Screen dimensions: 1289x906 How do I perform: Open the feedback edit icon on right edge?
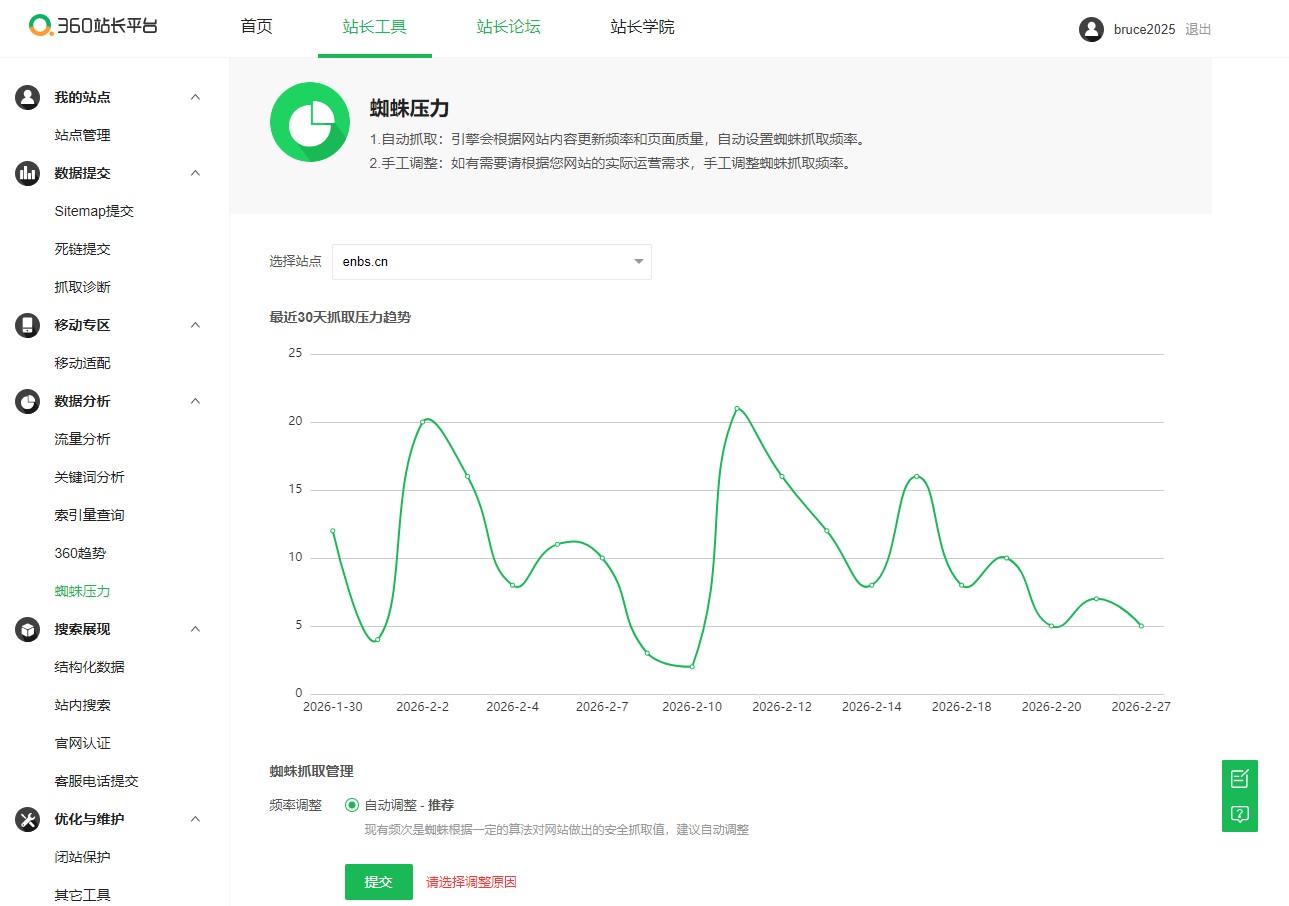(1240, 778)
